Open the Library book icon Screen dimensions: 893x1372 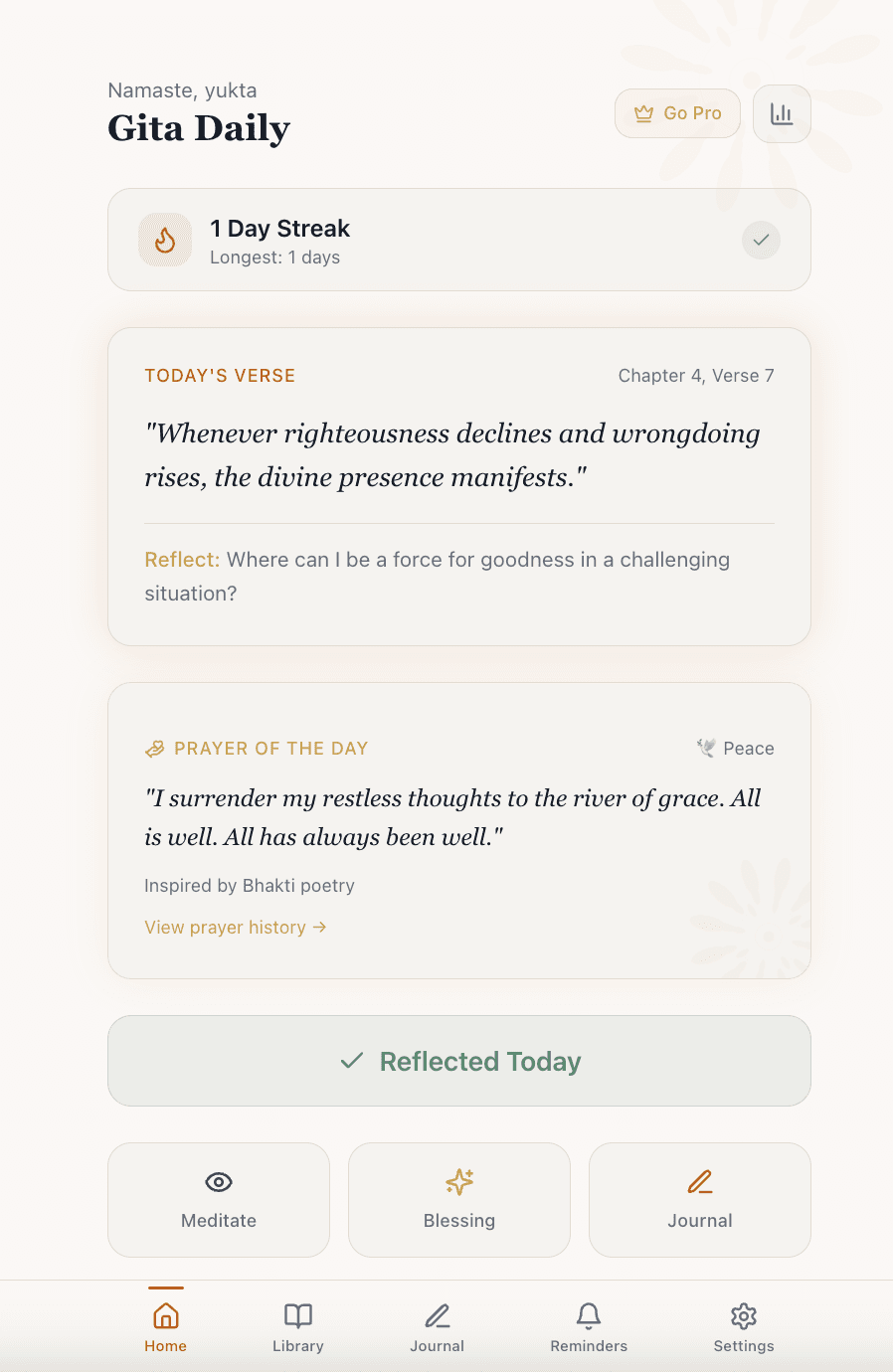(297, 1314)
